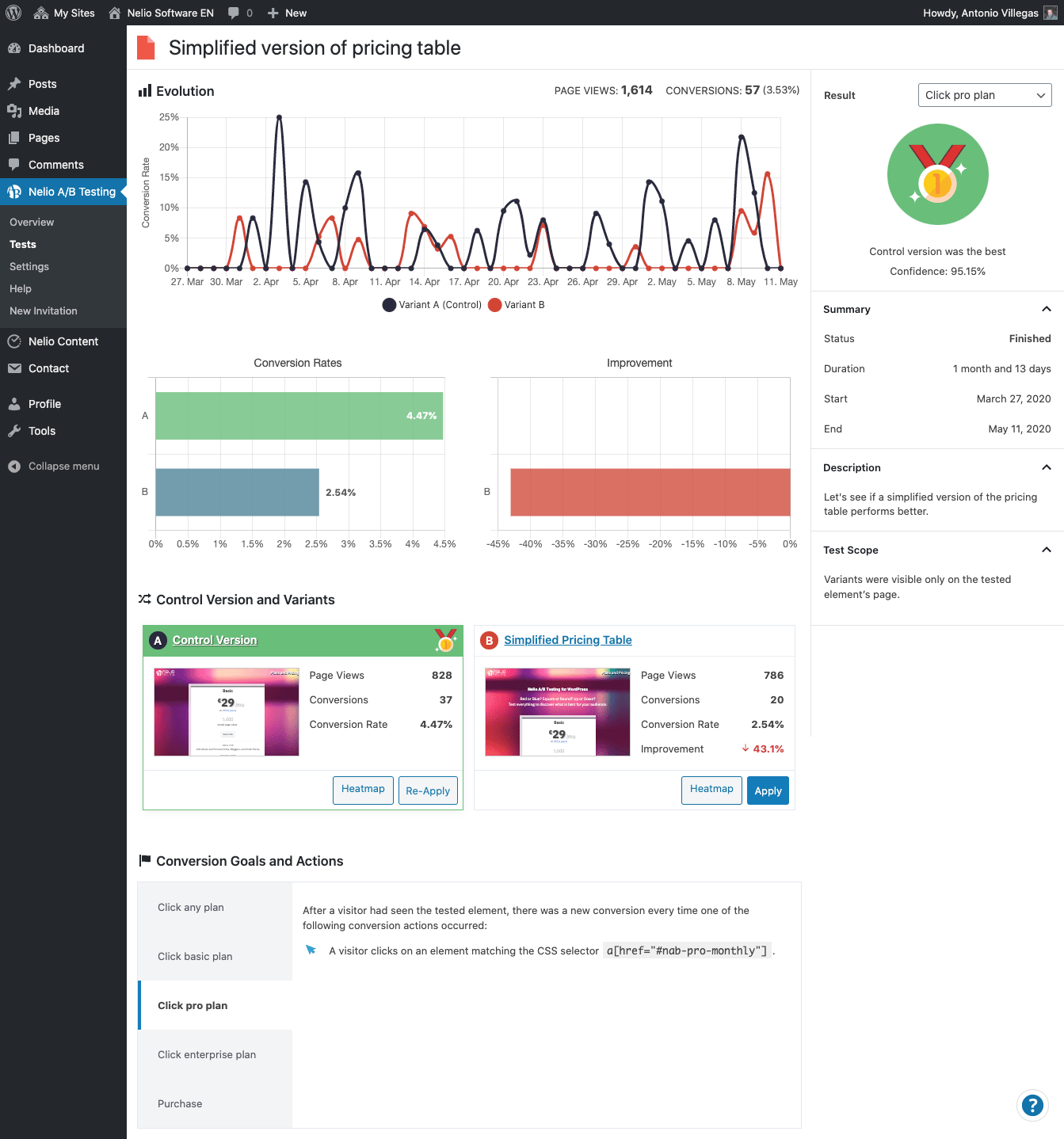Open the user avatar in admin bar

tap(1051, 13)
